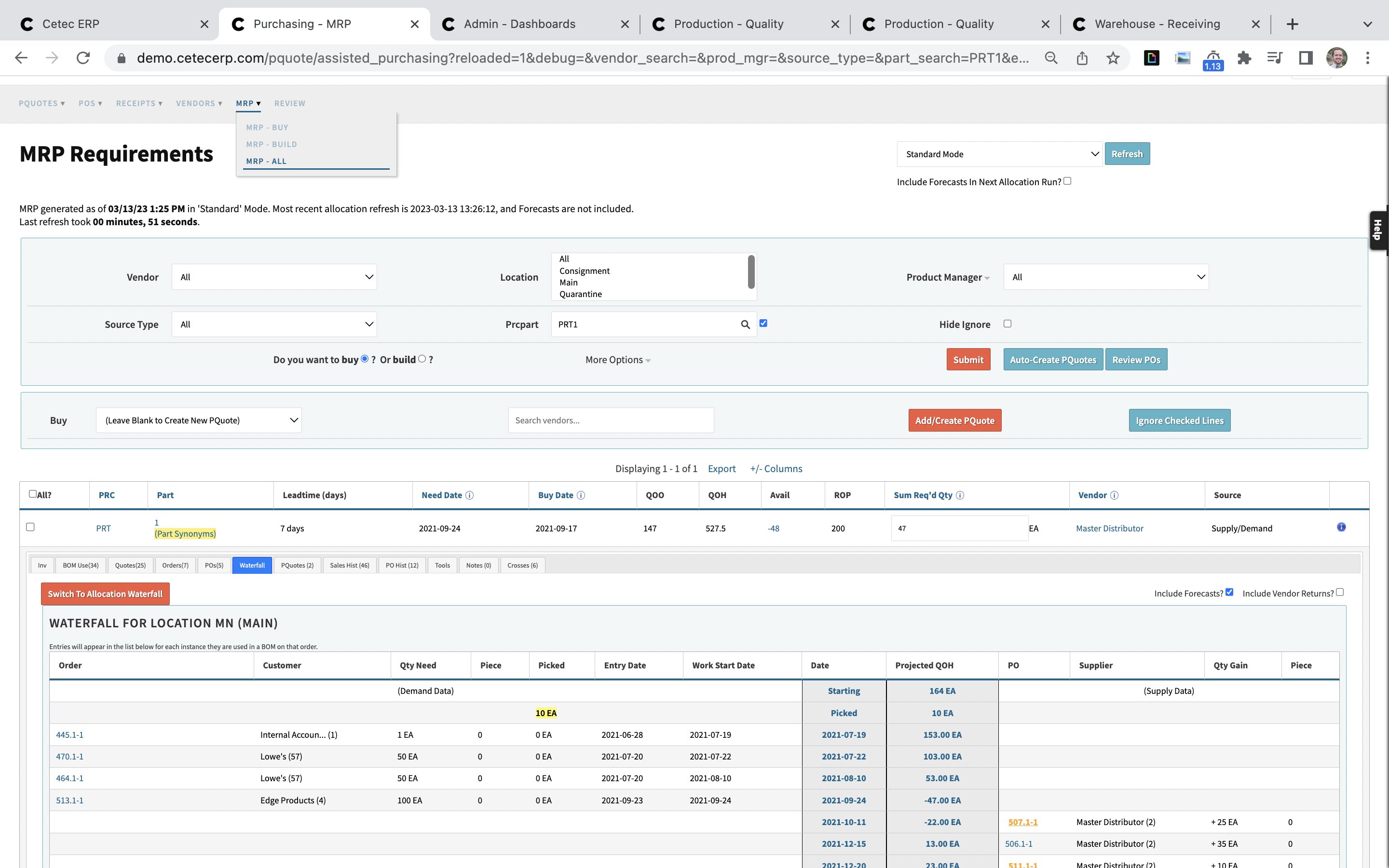Click the Need Date info icon
The image size is (1389, 868).
pos(469,495)
